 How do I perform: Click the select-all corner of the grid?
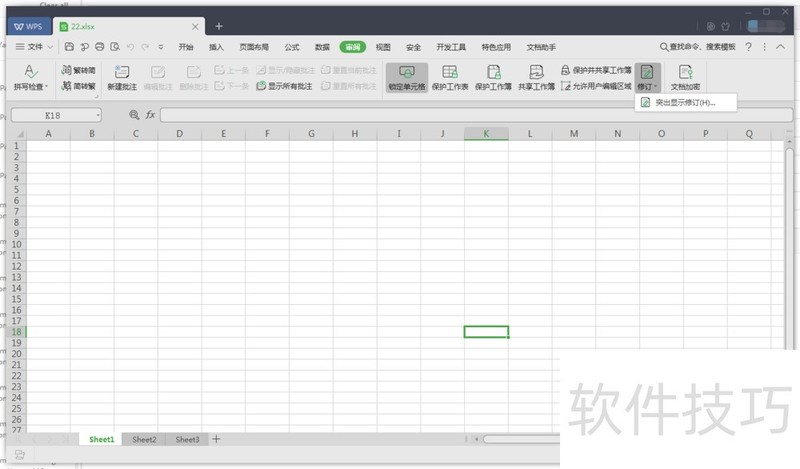point(18,134)
